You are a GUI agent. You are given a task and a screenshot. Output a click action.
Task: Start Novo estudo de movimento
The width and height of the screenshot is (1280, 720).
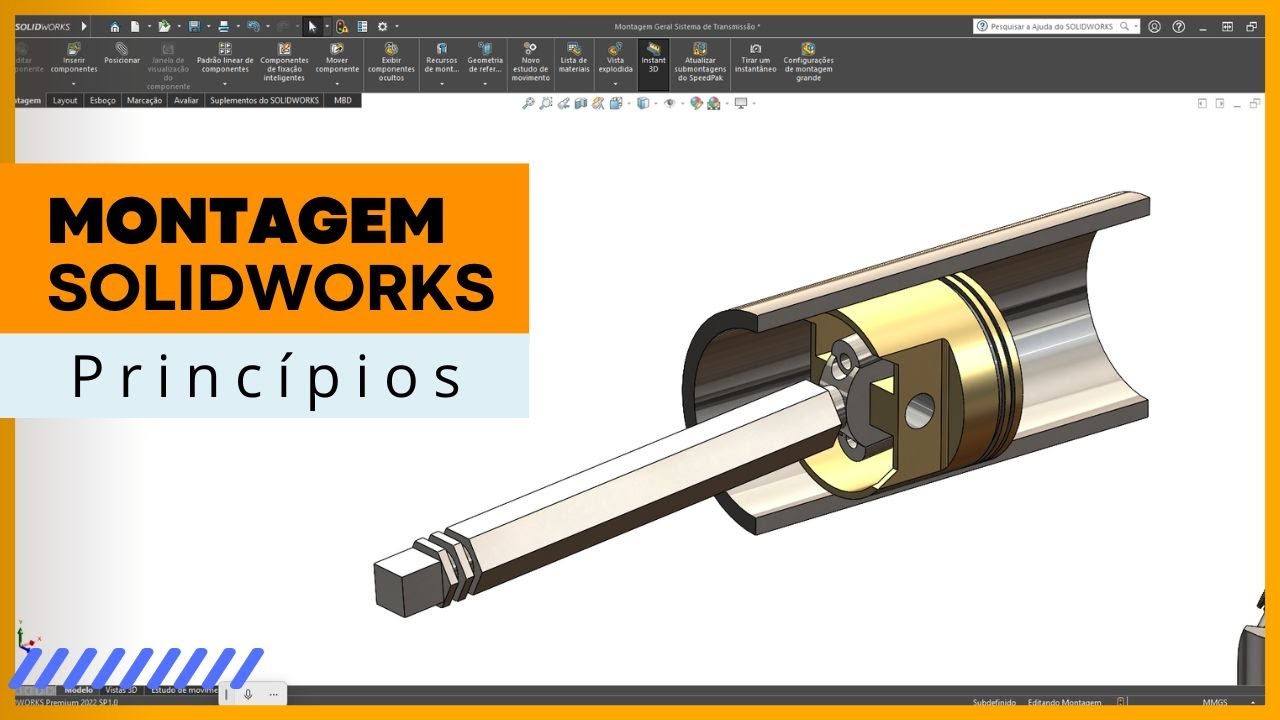pyautogui.click(x=530, y=61)
